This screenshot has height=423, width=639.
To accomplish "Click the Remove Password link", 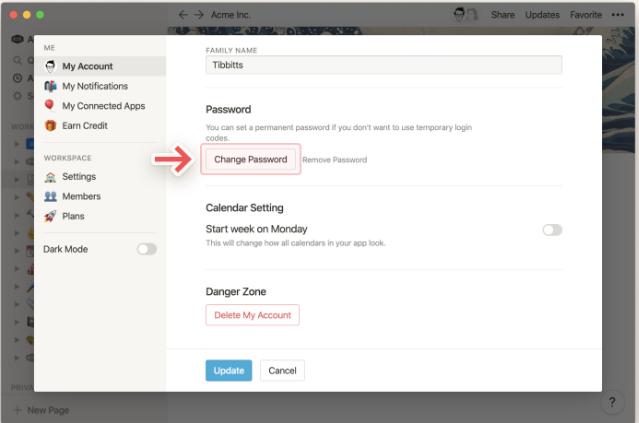I will [x=334, y=160].
